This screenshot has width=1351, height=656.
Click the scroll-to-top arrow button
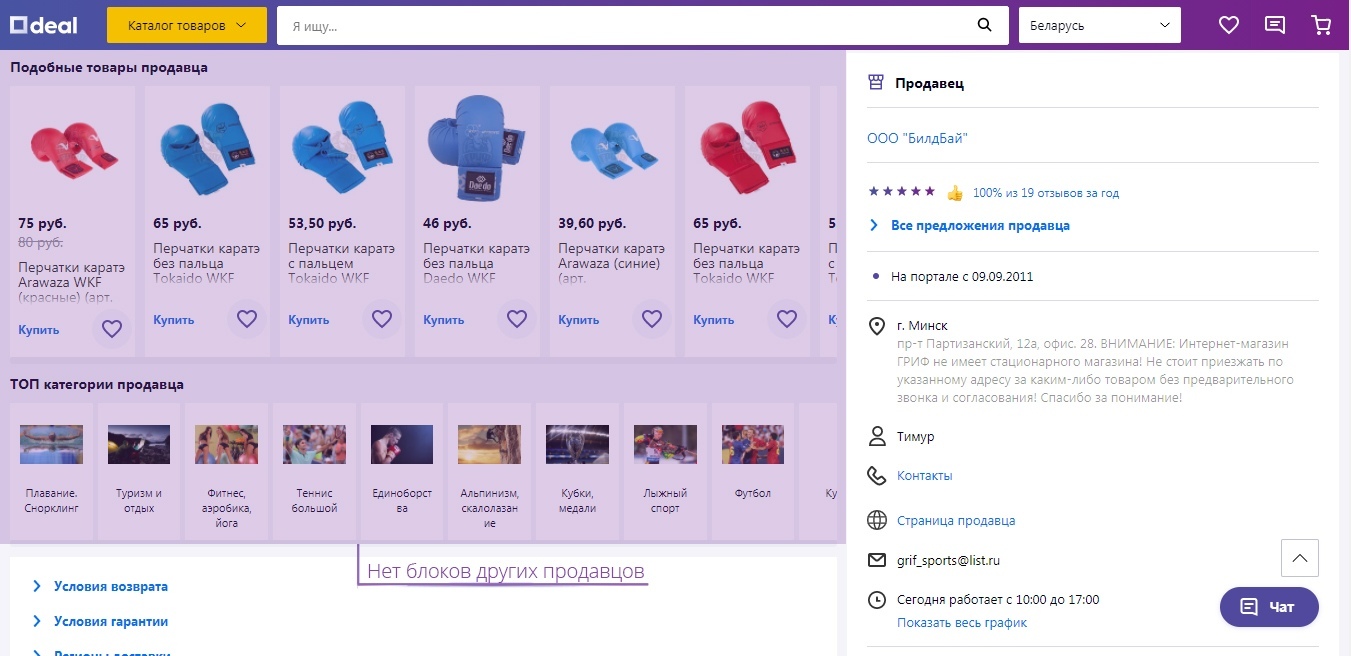click(x=1300, y=558)
